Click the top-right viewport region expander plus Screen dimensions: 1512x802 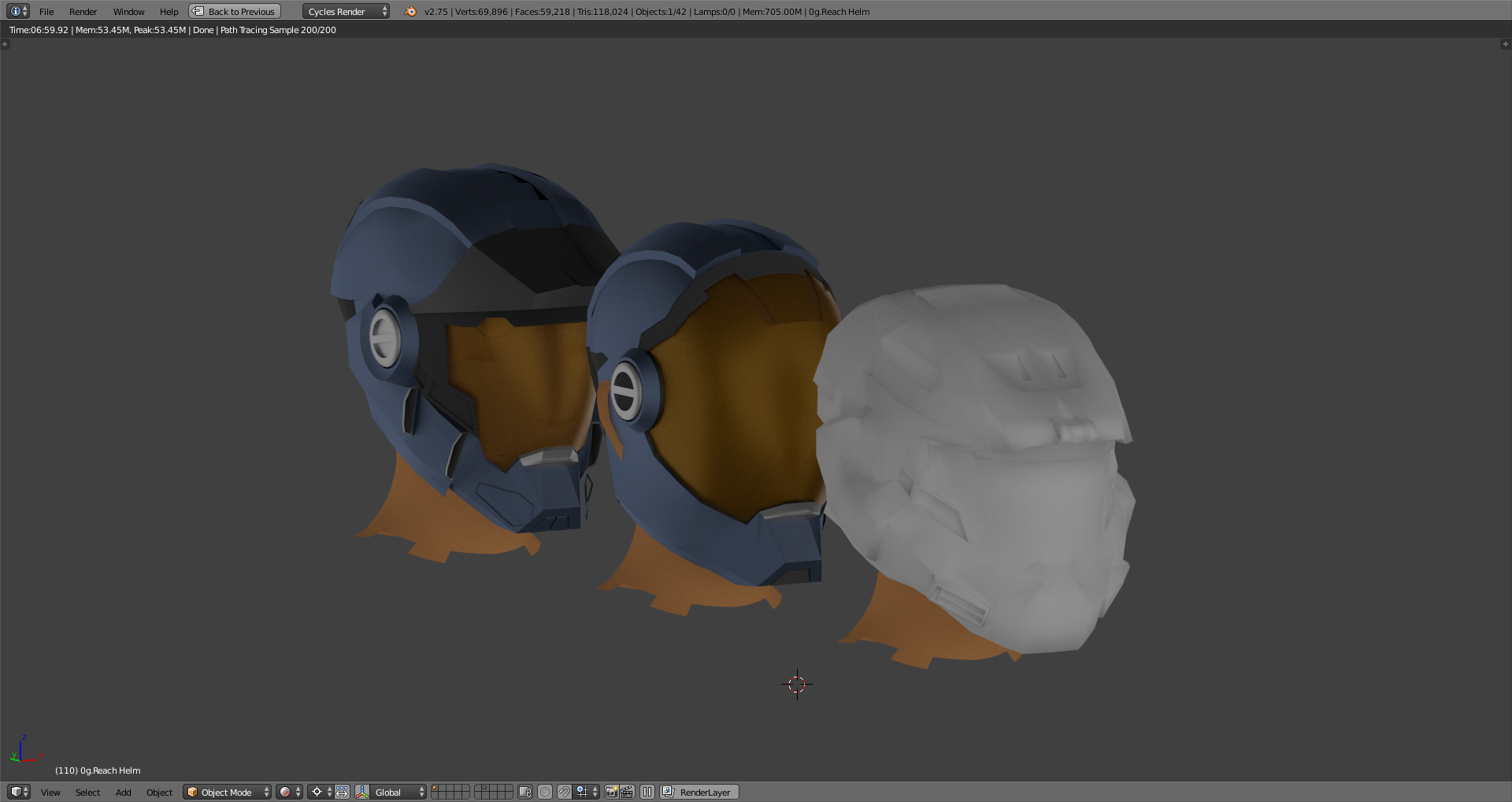click(x=1505, y=44)
